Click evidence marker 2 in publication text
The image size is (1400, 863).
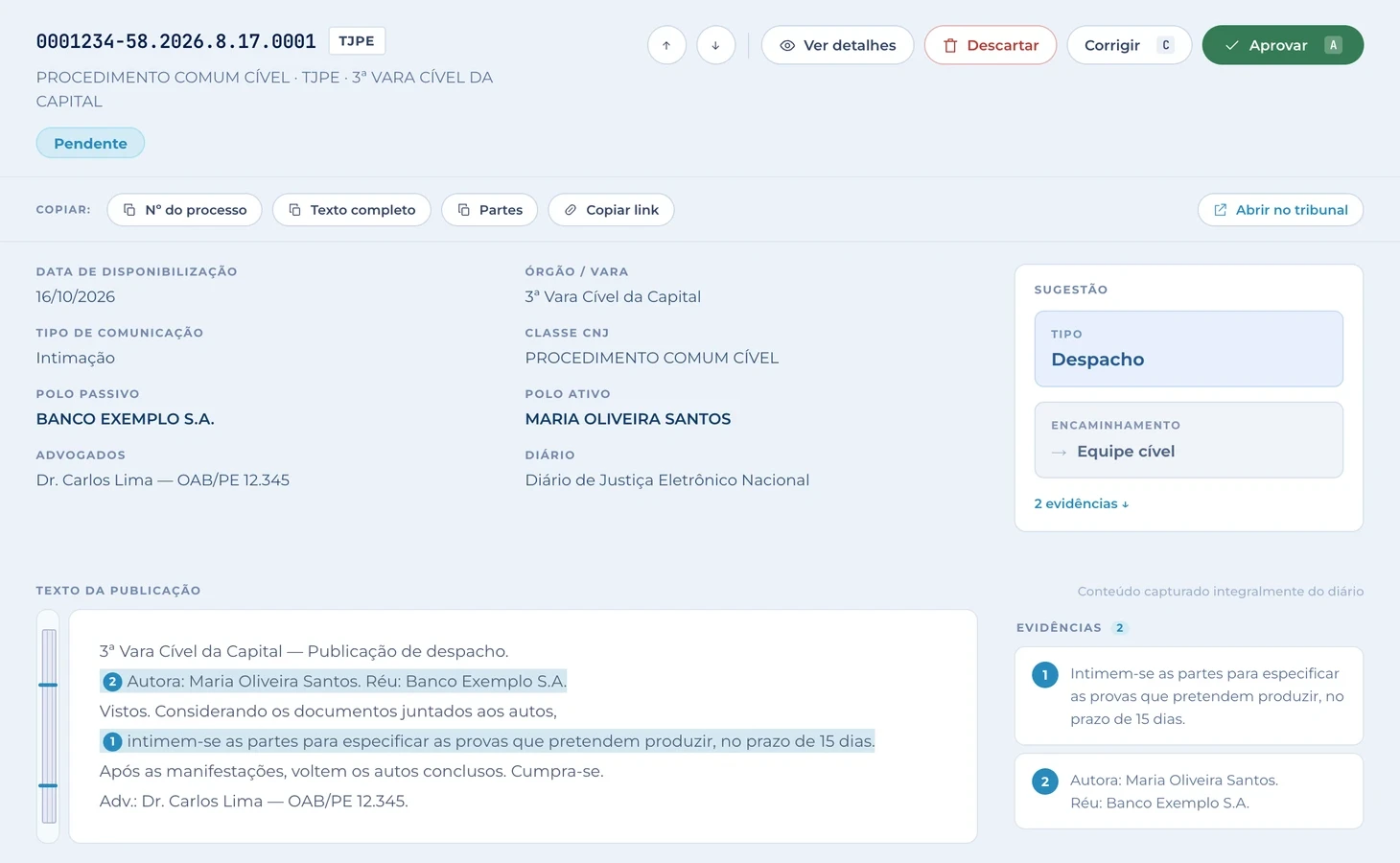click(x=112, y=682)
